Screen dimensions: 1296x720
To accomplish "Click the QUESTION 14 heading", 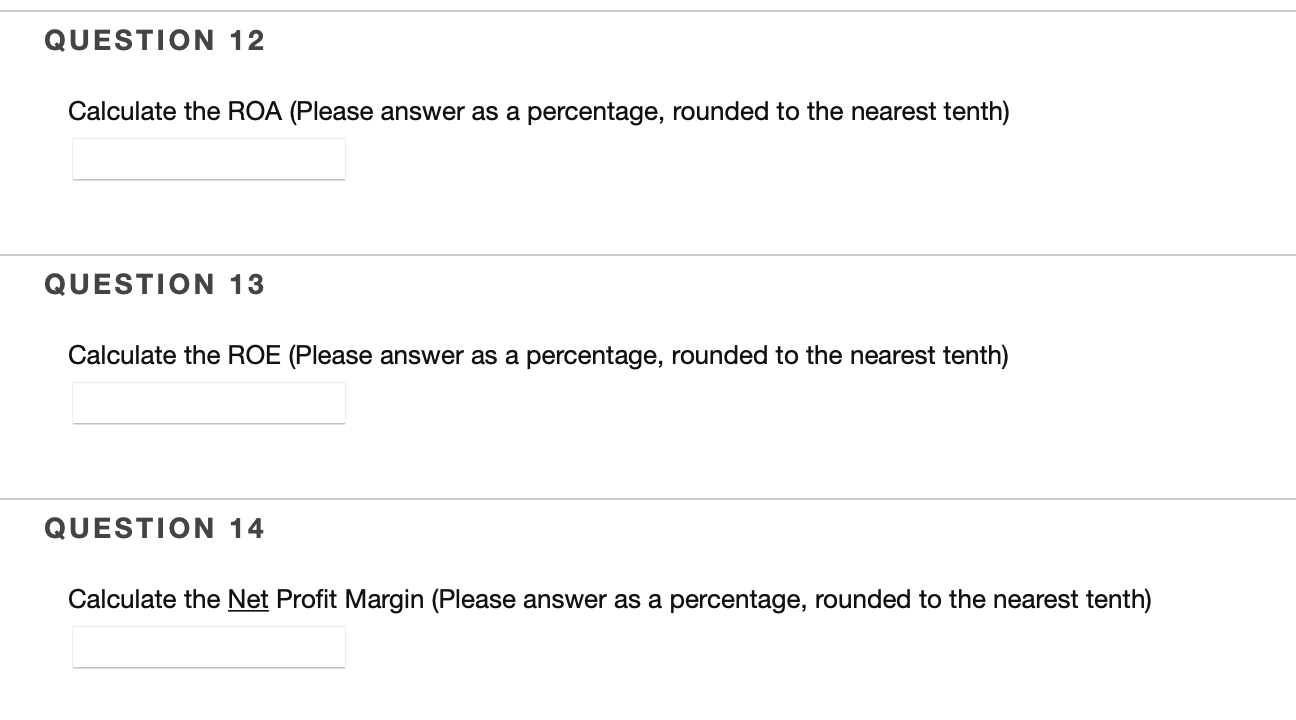I will tap(156, 528).
